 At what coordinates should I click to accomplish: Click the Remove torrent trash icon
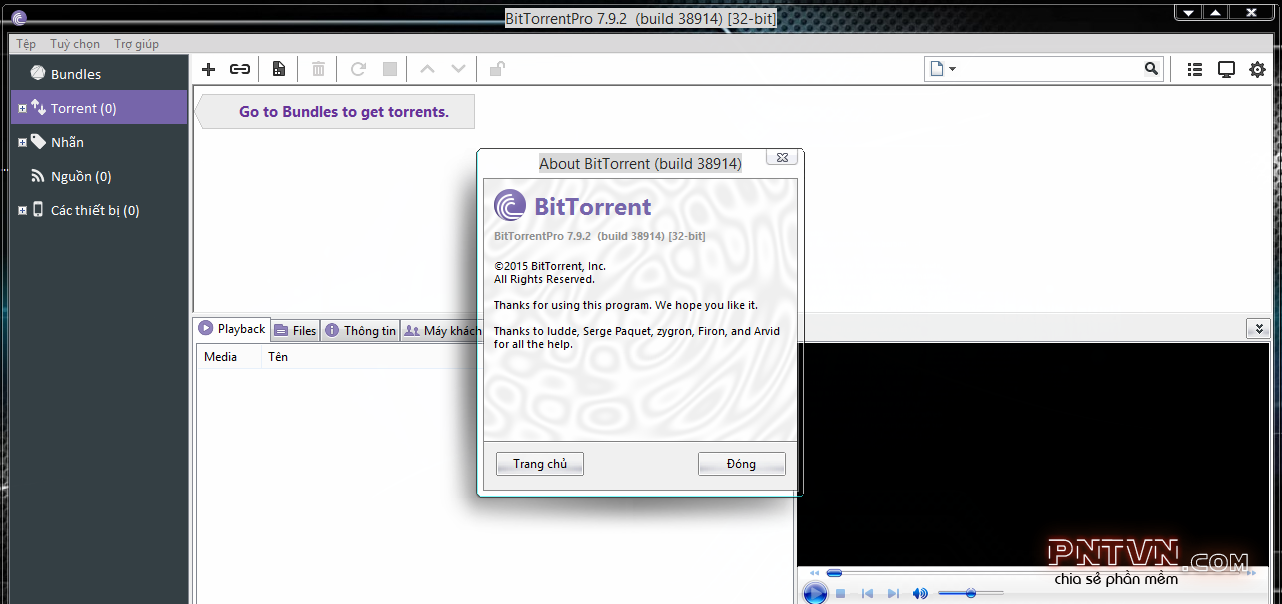[x=318, y=69]
